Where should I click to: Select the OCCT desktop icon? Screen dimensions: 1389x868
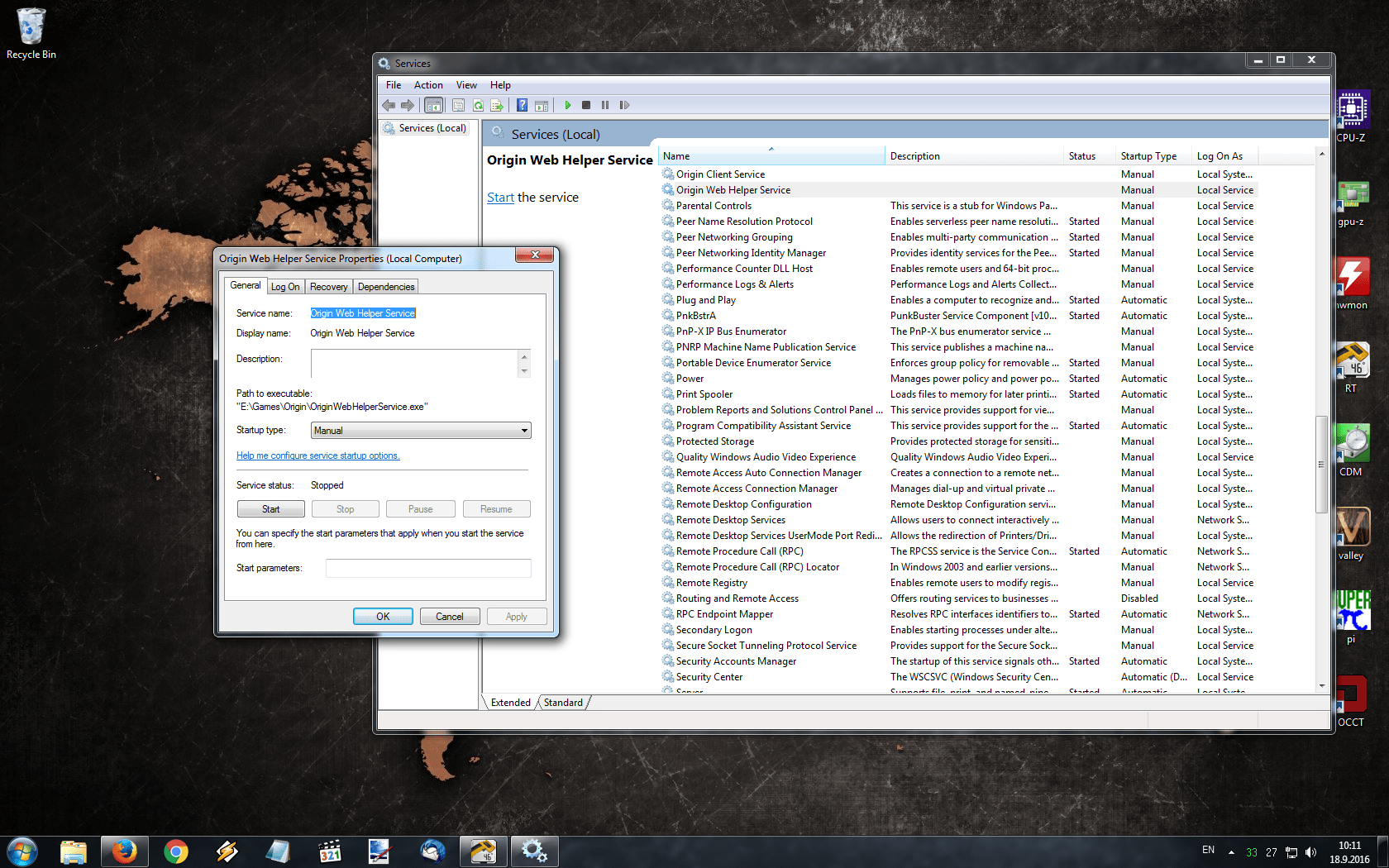(1351, 702)
